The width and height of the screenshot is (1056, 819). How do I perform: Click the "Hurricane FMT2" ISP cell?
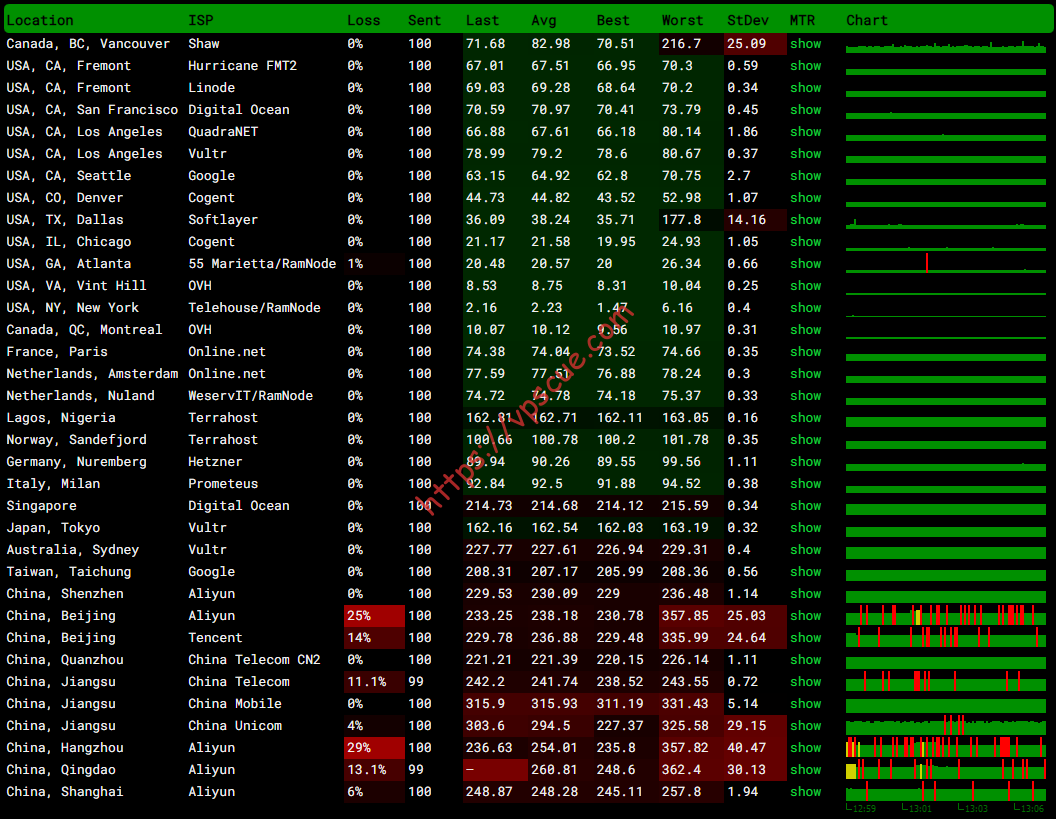tap(242, 66)
